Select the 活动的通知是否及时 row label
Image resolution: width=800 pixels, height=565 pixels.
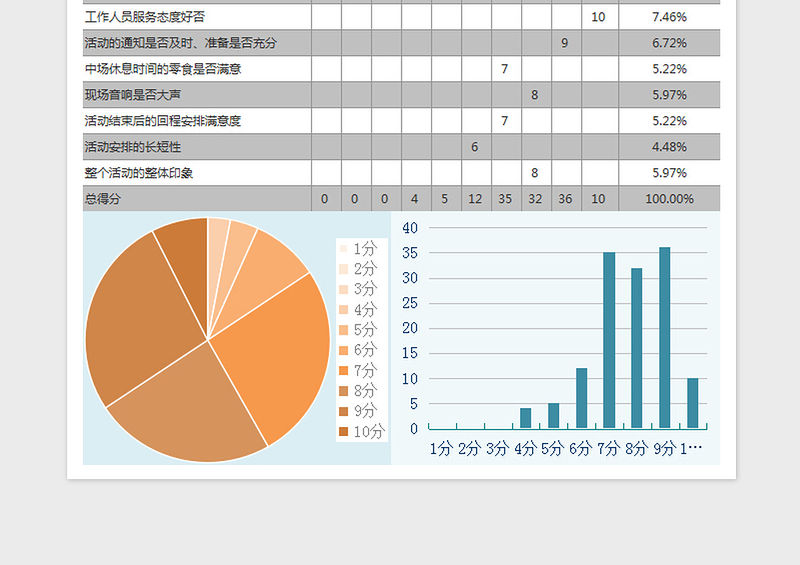180,43
